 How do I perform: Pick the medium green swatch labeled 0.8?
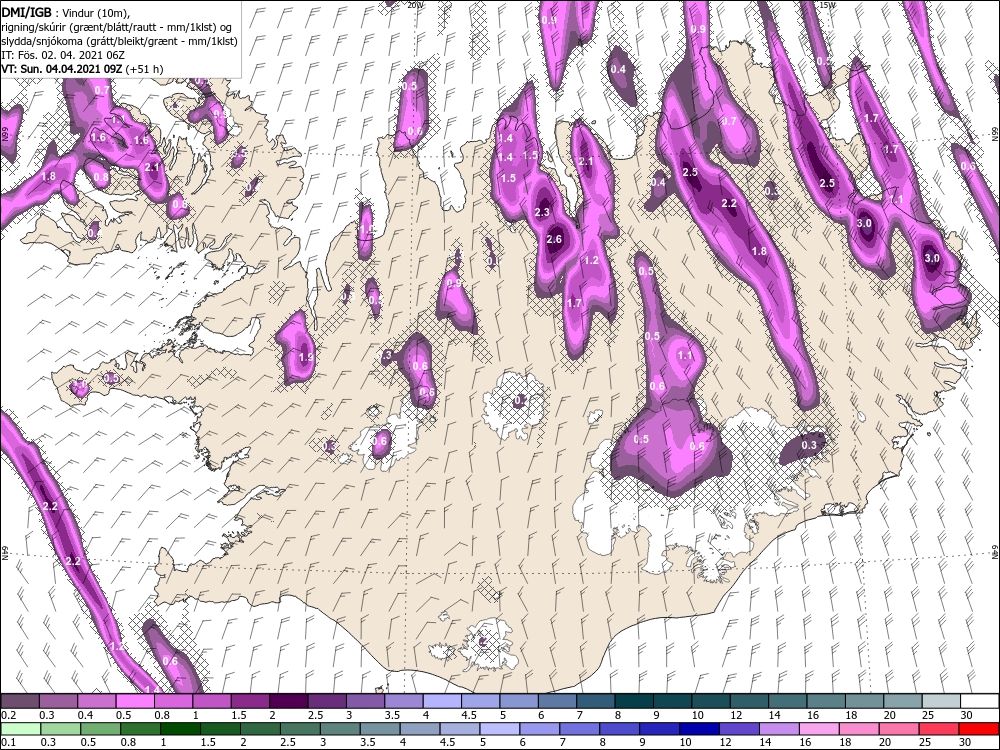140,729
